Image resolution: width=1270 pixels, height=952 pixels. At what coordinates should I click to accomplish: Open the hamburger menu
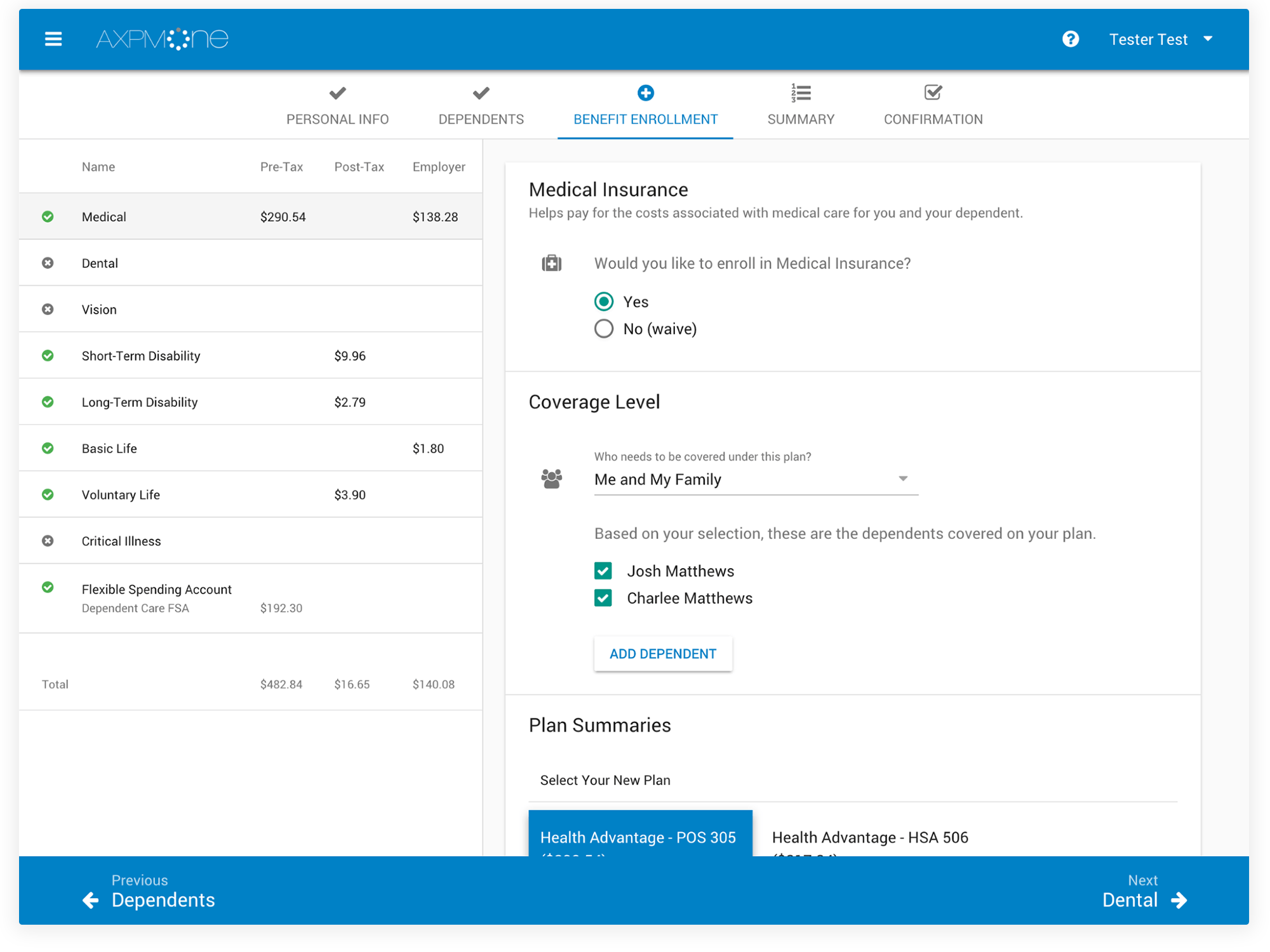pyautogui.click(x=53, y=39)
